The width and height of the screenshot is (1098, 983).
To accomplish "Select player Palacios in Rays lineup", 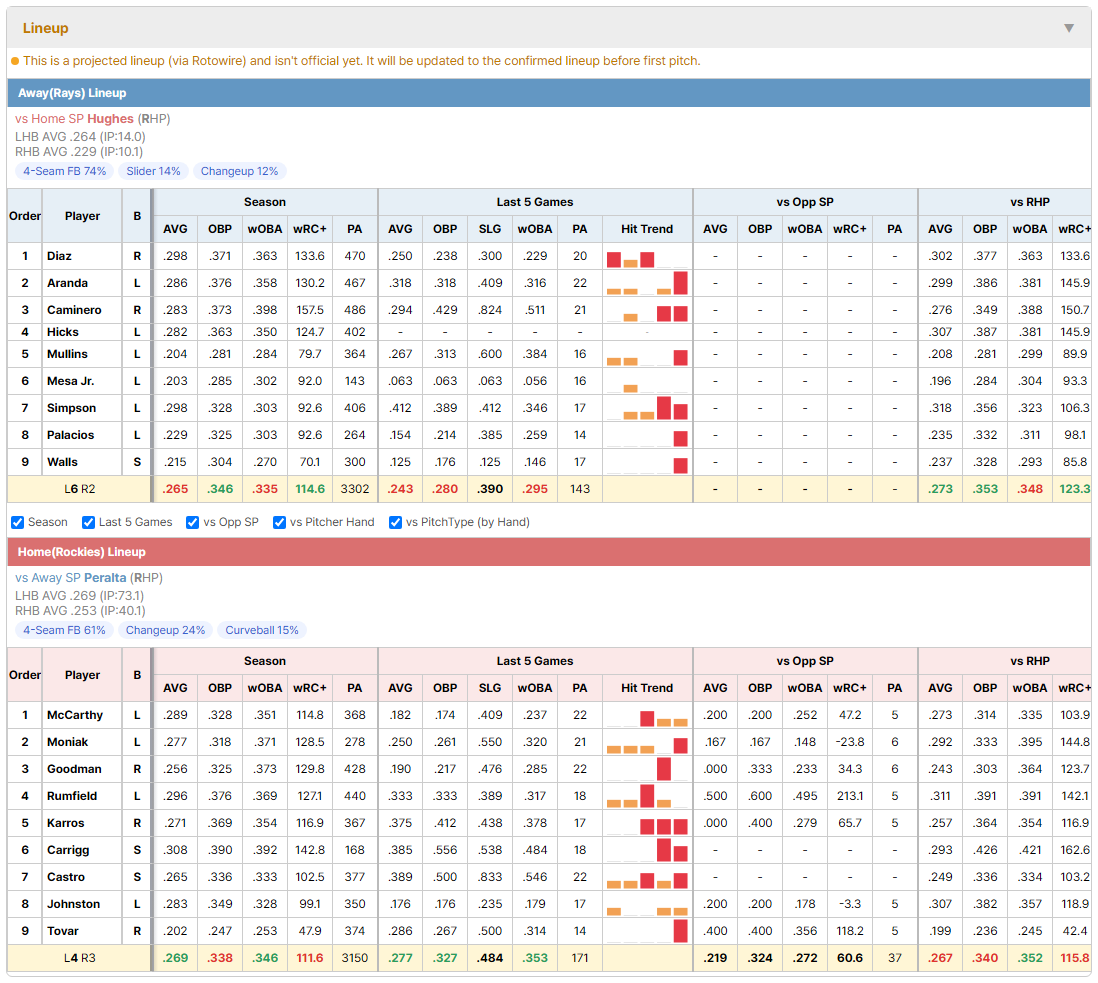I will [x=71, y=435].
